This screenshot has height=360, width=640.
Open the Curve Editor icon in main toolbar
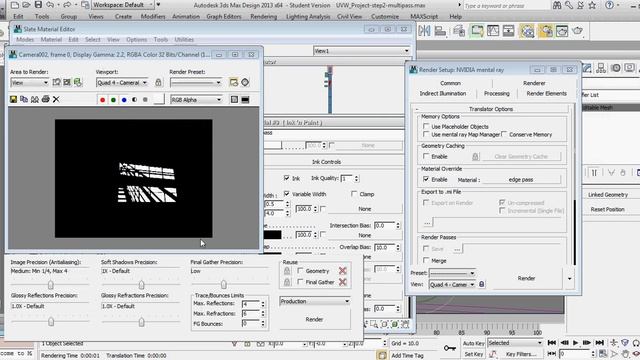coord(493,31)
